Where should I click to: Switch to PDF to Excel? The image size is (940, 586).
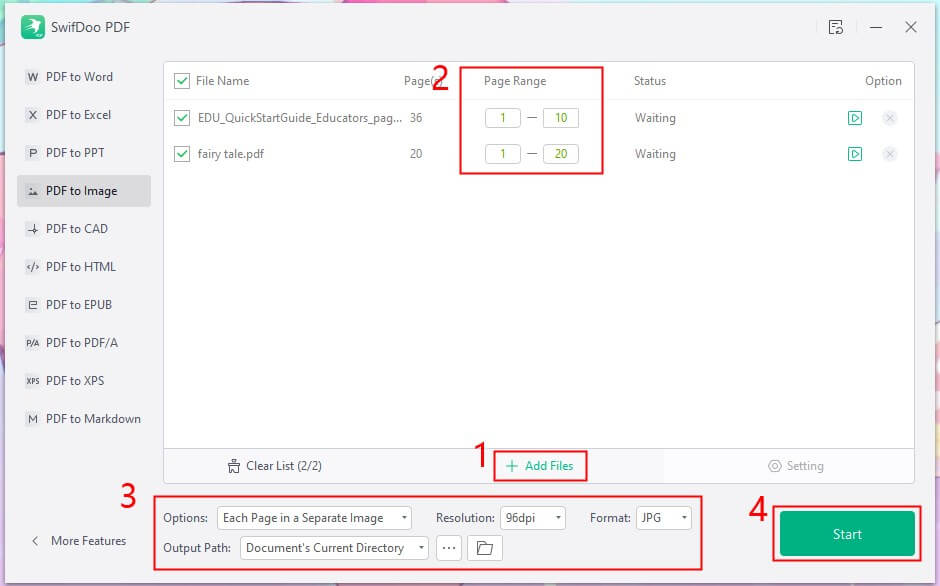[x=84, y=115]
